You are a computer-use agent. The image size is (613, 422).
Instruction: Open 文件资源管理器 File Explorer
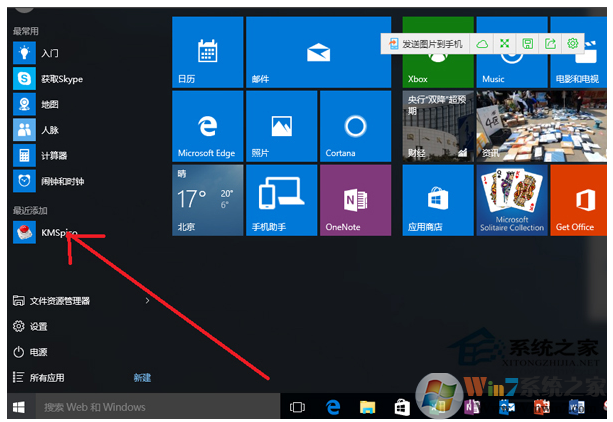(51, 301)
